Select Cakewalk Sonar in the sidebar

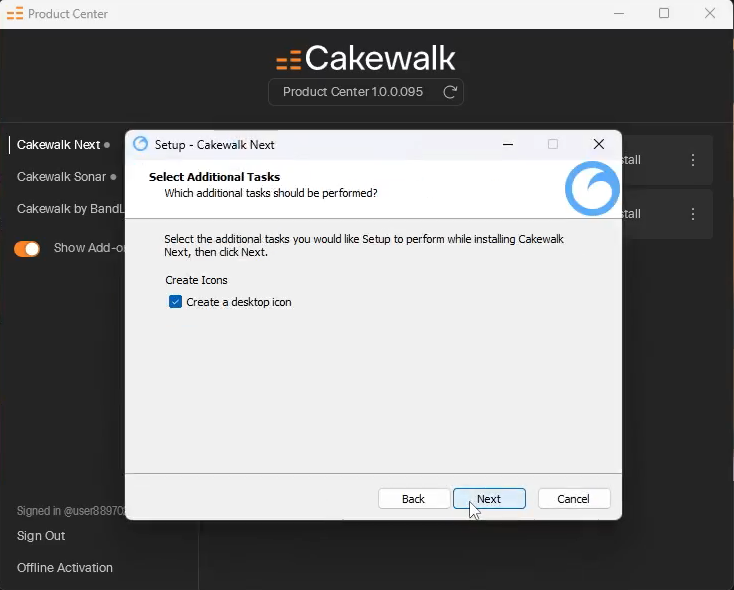pos(61,177)
